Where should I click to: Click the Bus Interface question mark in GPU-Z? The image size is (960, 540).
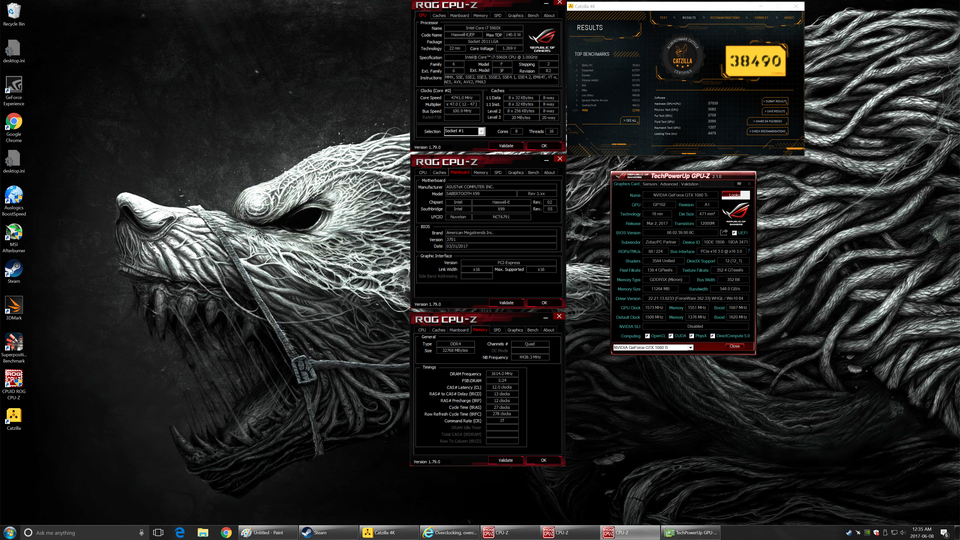(748, 251)
